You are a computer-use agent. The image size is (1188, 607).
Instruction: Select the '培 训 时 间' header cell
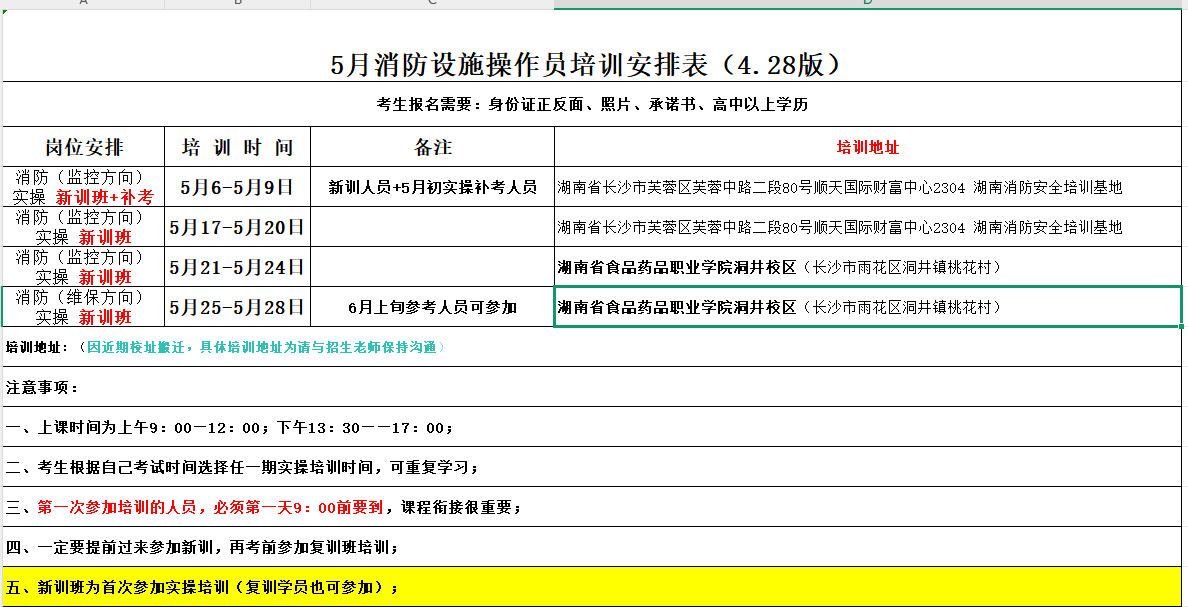click(x=237, y=146)
